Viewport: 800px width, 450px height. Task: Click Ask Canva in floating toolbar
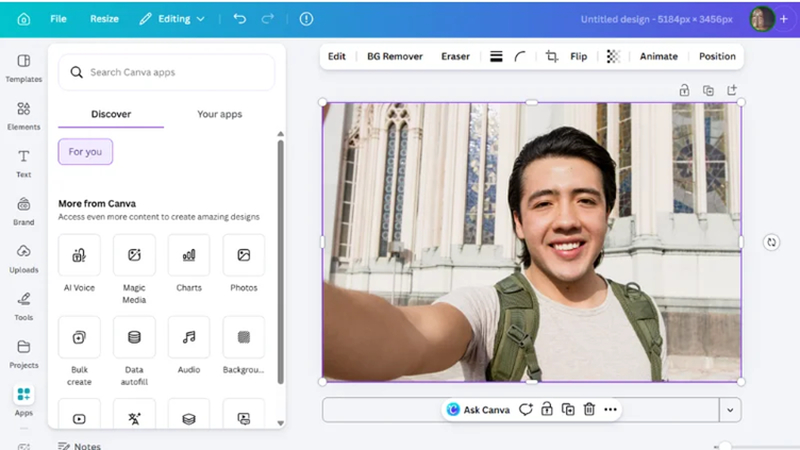click(x=478, y=409)
